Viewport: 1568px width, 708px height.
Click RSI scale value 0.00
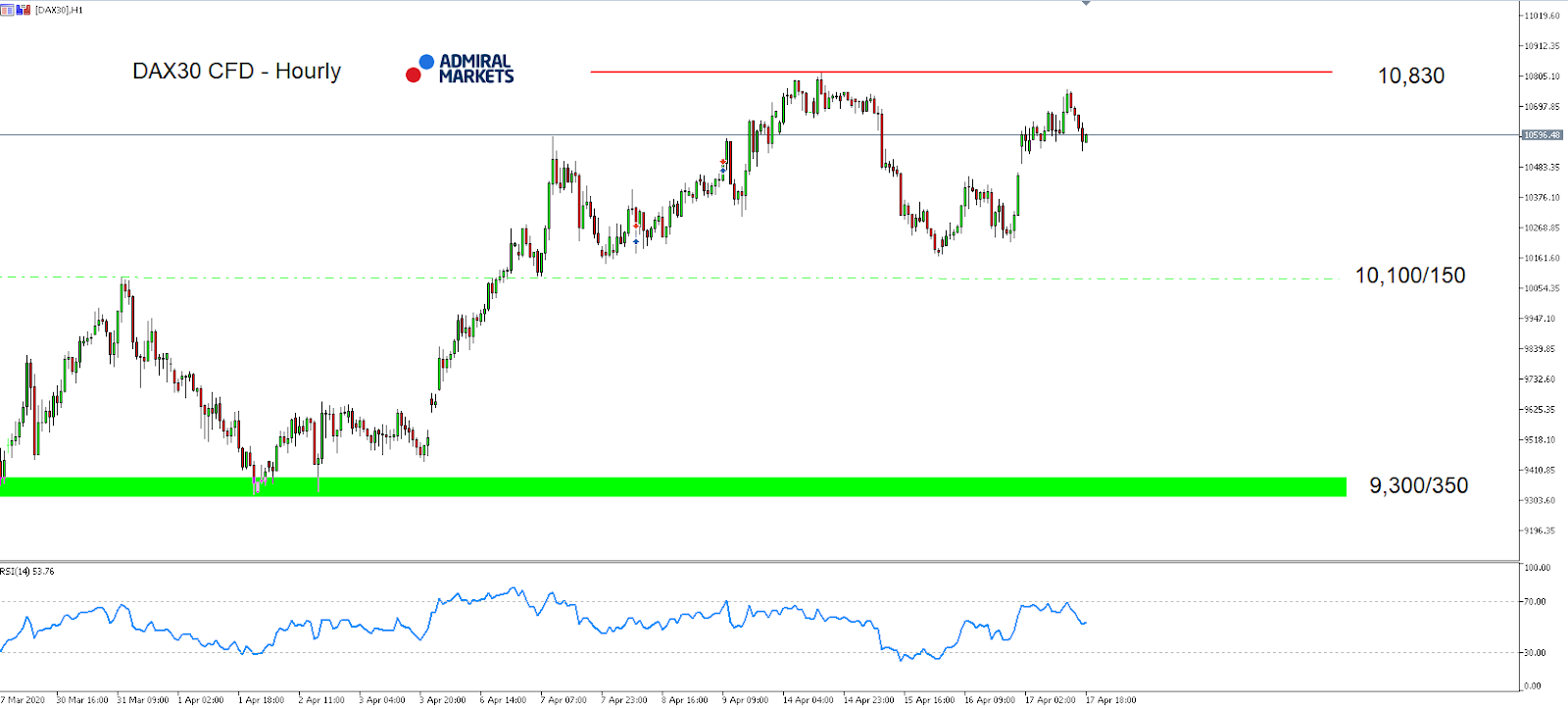1534,686
